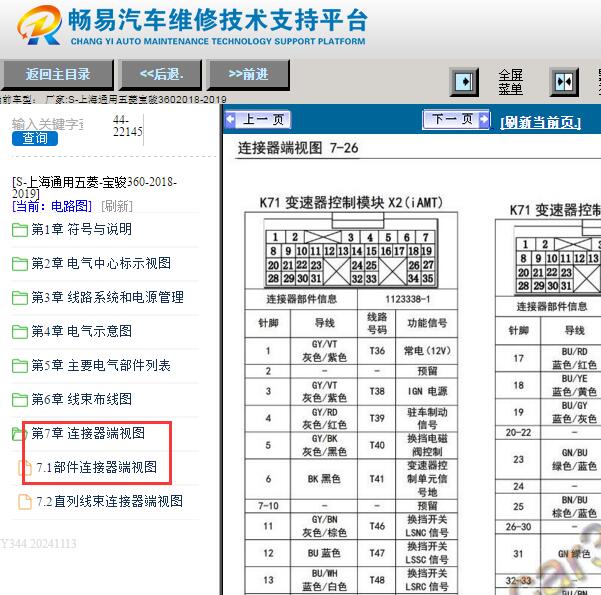Click 刷新当前页 link
This screenshot has height=595, width=601.
pos(540,122)
